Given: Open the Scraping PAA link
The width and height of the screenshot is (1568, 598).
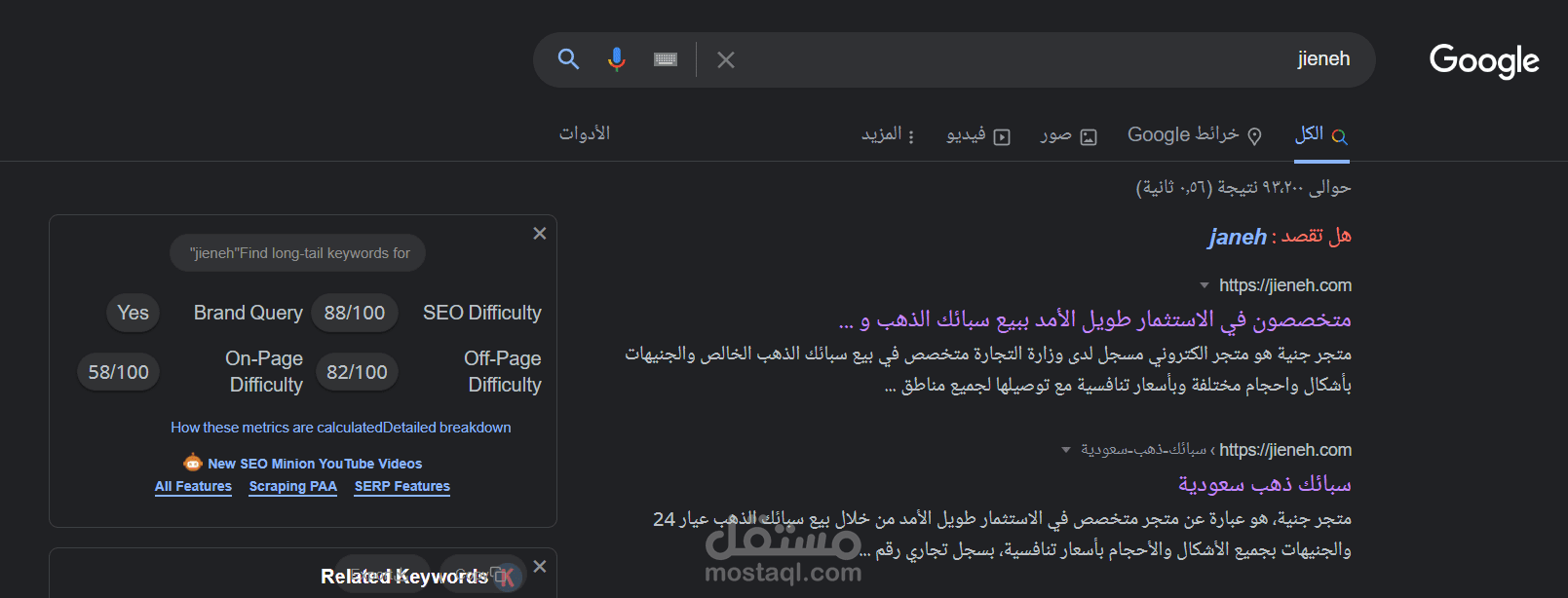Looking at the screenshot, I should [x=293, y=486].
